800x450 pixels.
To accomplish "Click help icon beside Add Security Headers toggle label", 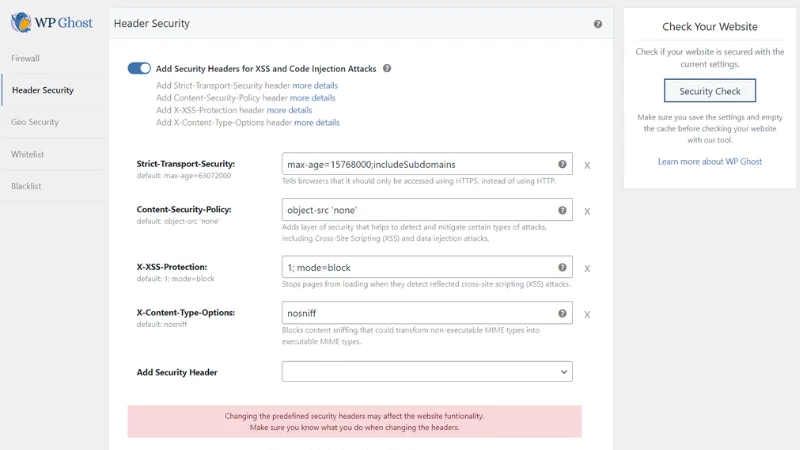I will point(387,69).
